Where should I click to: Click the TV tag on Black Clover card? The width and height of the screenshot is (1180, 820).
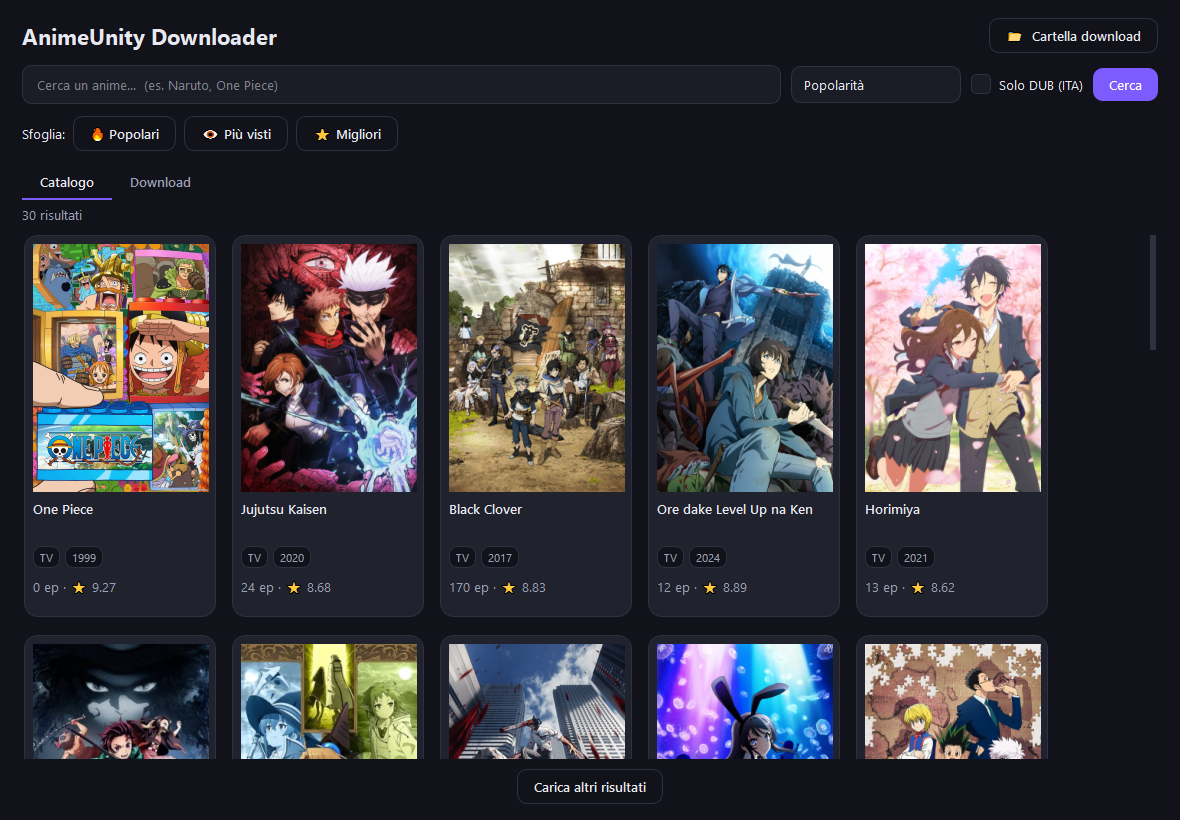(462, 557)
